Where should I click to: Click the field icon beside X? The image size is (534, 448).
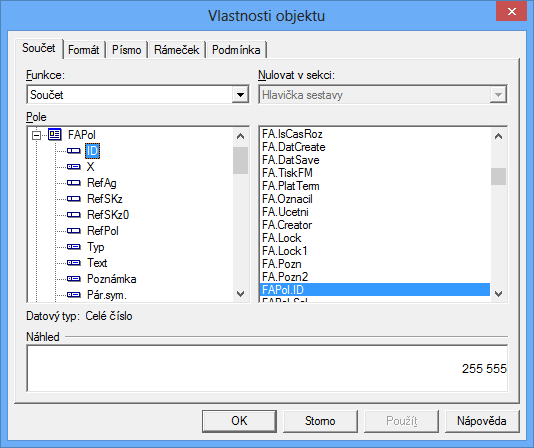click(x=74, y=167)
